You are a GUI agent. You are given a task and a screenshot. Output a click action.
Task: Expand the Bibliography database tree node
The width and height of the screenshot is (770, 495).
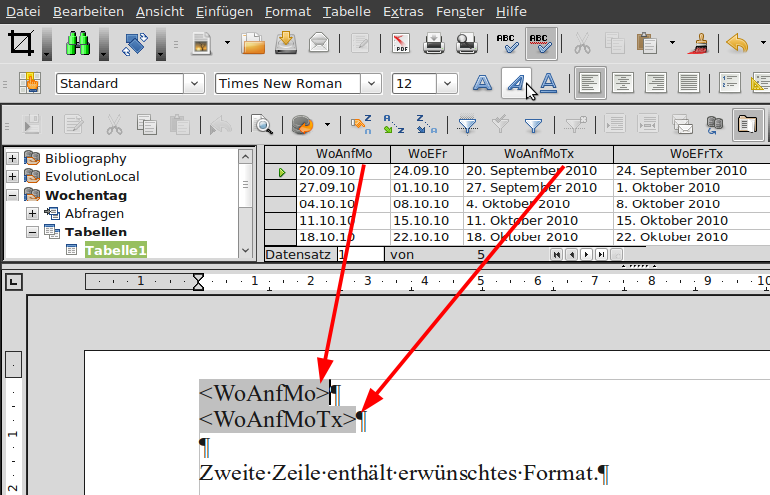pyautogui.click(x=12, y=158)
